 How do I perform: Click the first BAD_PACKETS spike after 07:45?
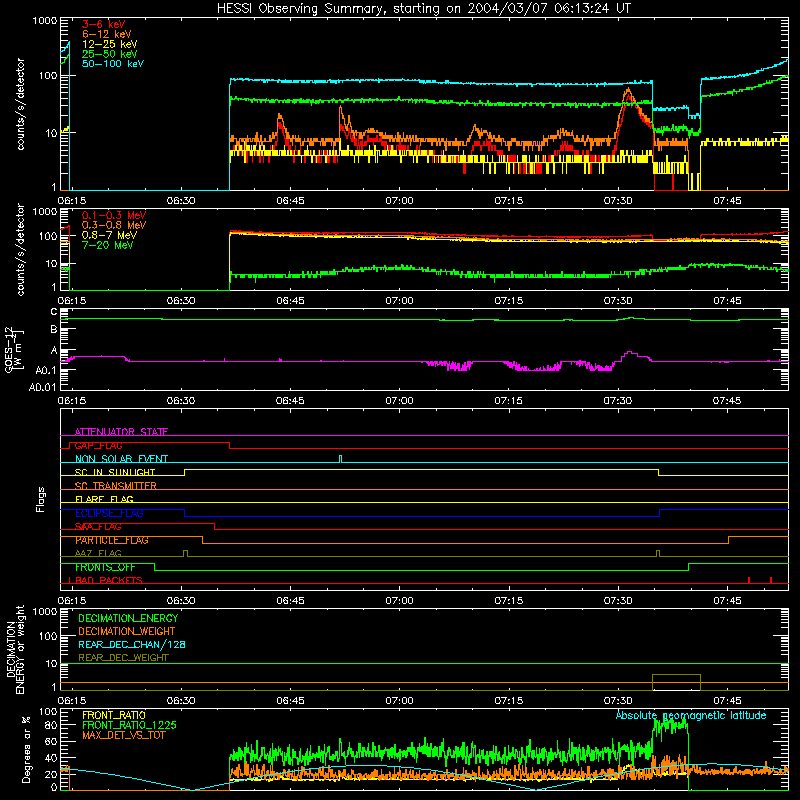[748, 580]
